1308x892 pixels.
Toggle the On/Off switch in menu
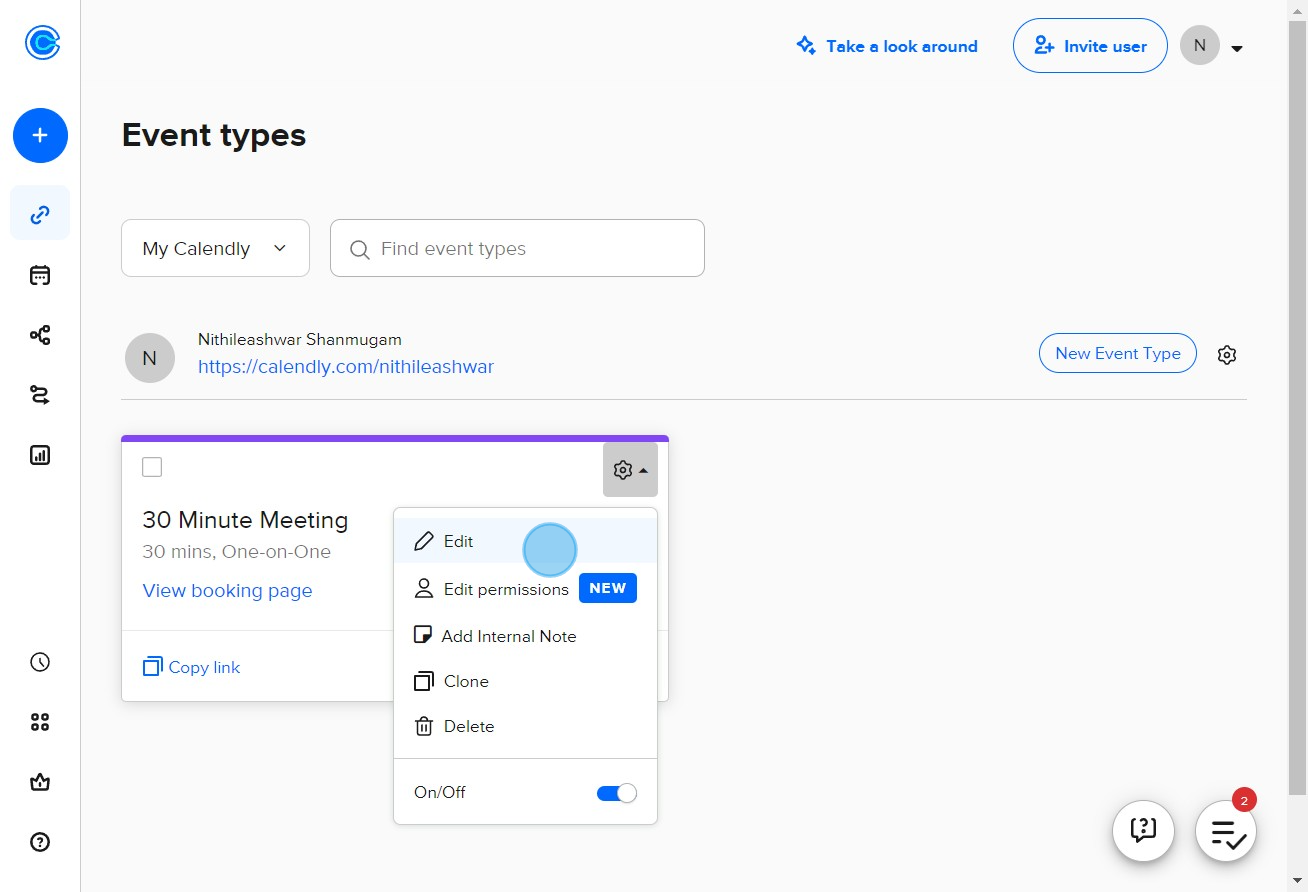616,793
